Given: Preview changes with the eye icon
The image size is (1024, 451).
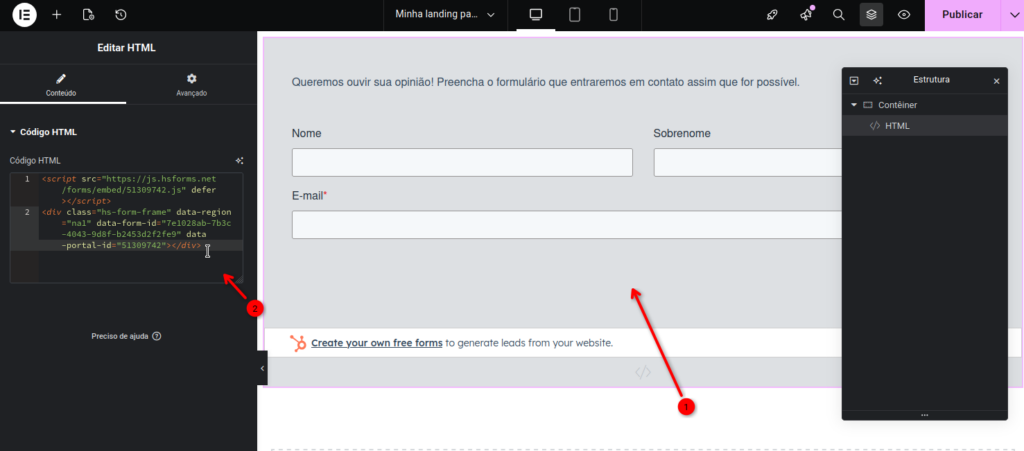Looking at the screenshot, I should point(904,15).
